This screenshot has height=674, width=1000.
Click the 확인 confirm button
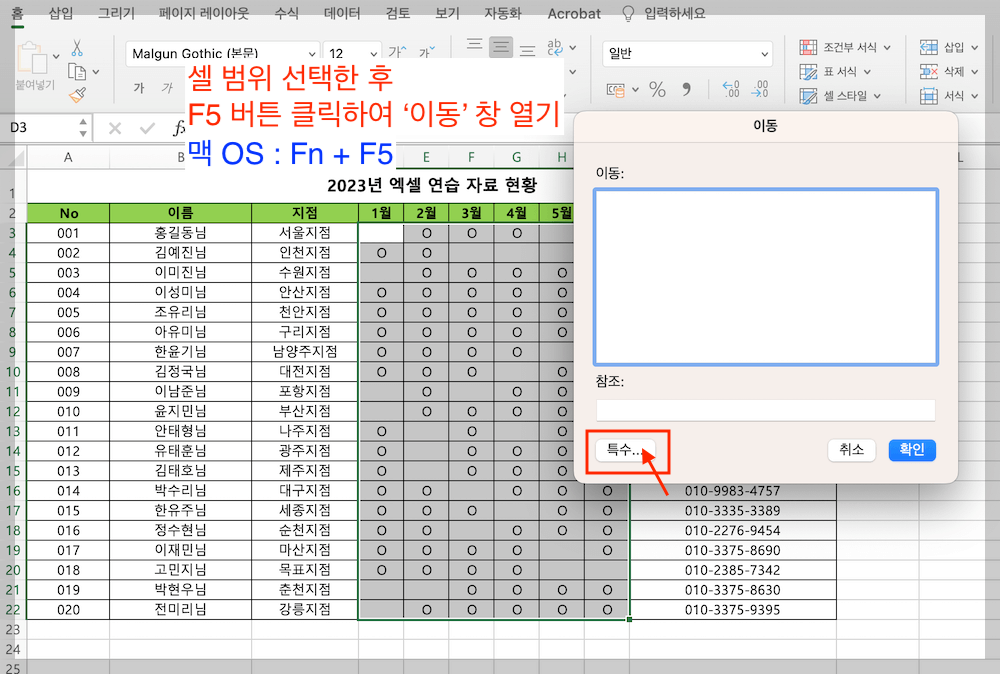tap(911, 450)
